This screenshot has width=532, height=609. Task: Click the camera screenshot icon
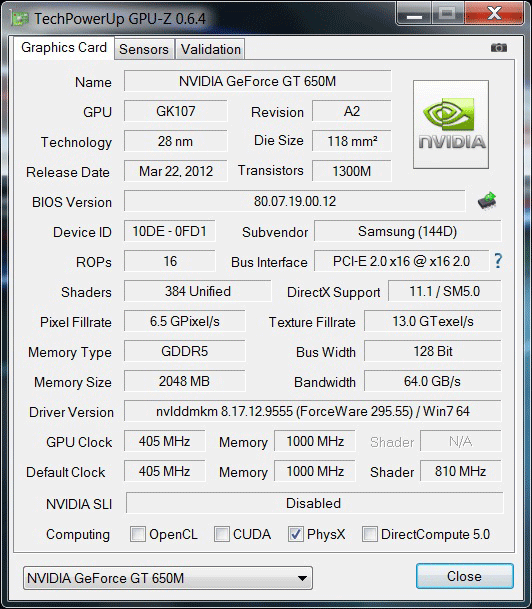tap(499, 48)
